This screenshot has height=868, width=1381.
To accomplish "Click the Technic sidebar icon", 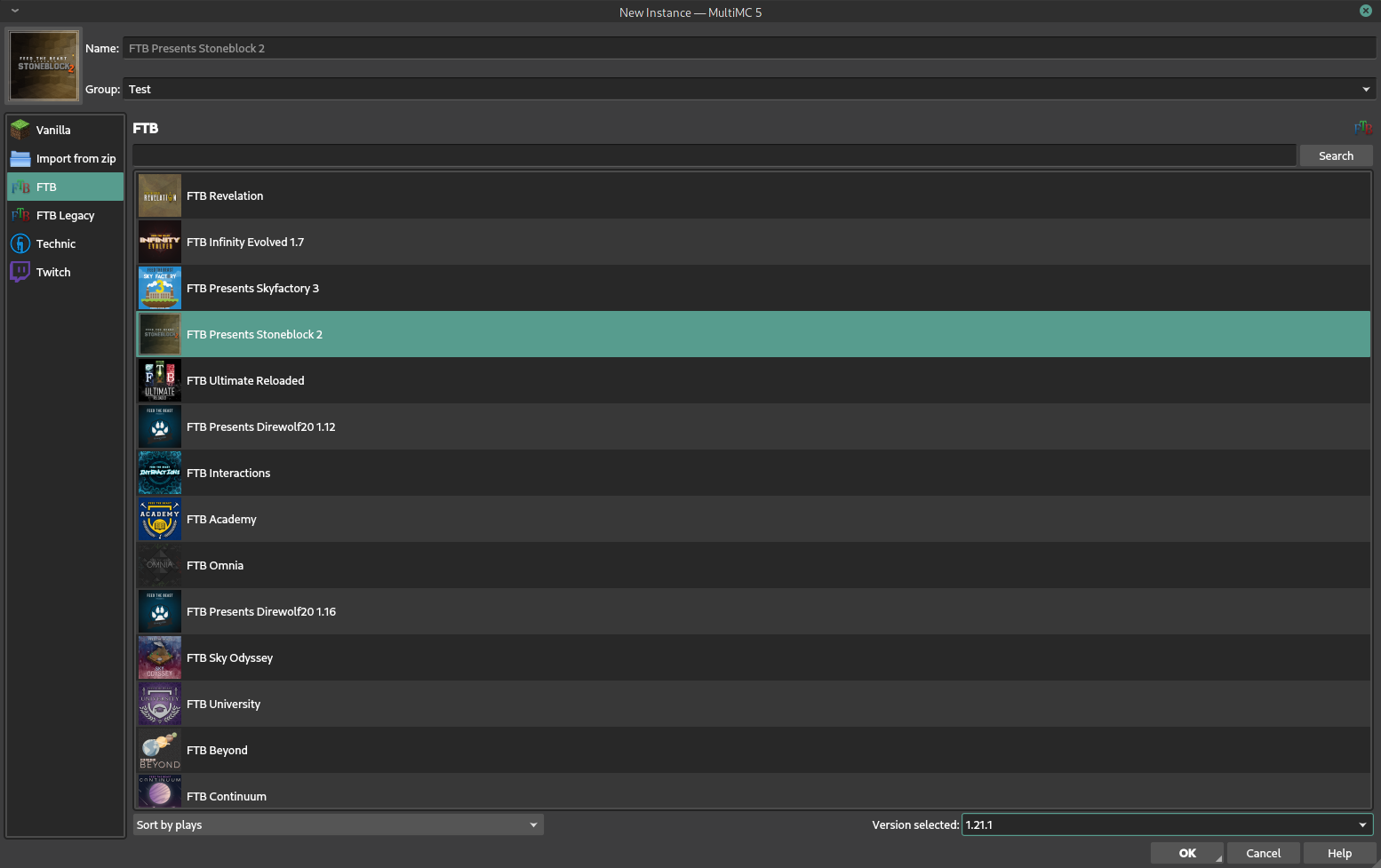I will point(20,243).
